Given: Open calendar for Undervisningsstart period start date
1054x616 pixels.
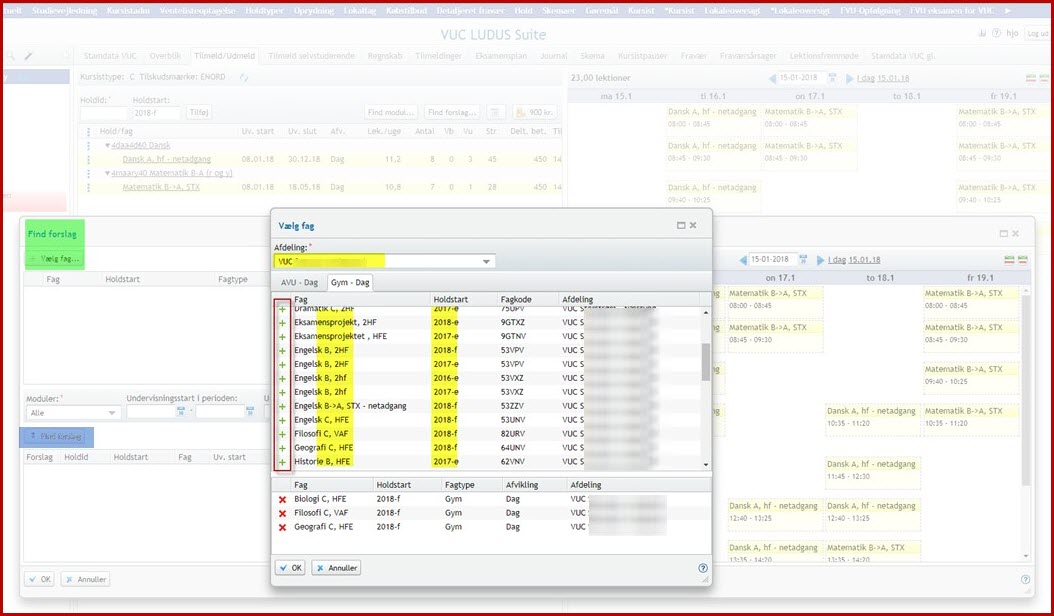Looking at the screenshot, I should point(180,412).
